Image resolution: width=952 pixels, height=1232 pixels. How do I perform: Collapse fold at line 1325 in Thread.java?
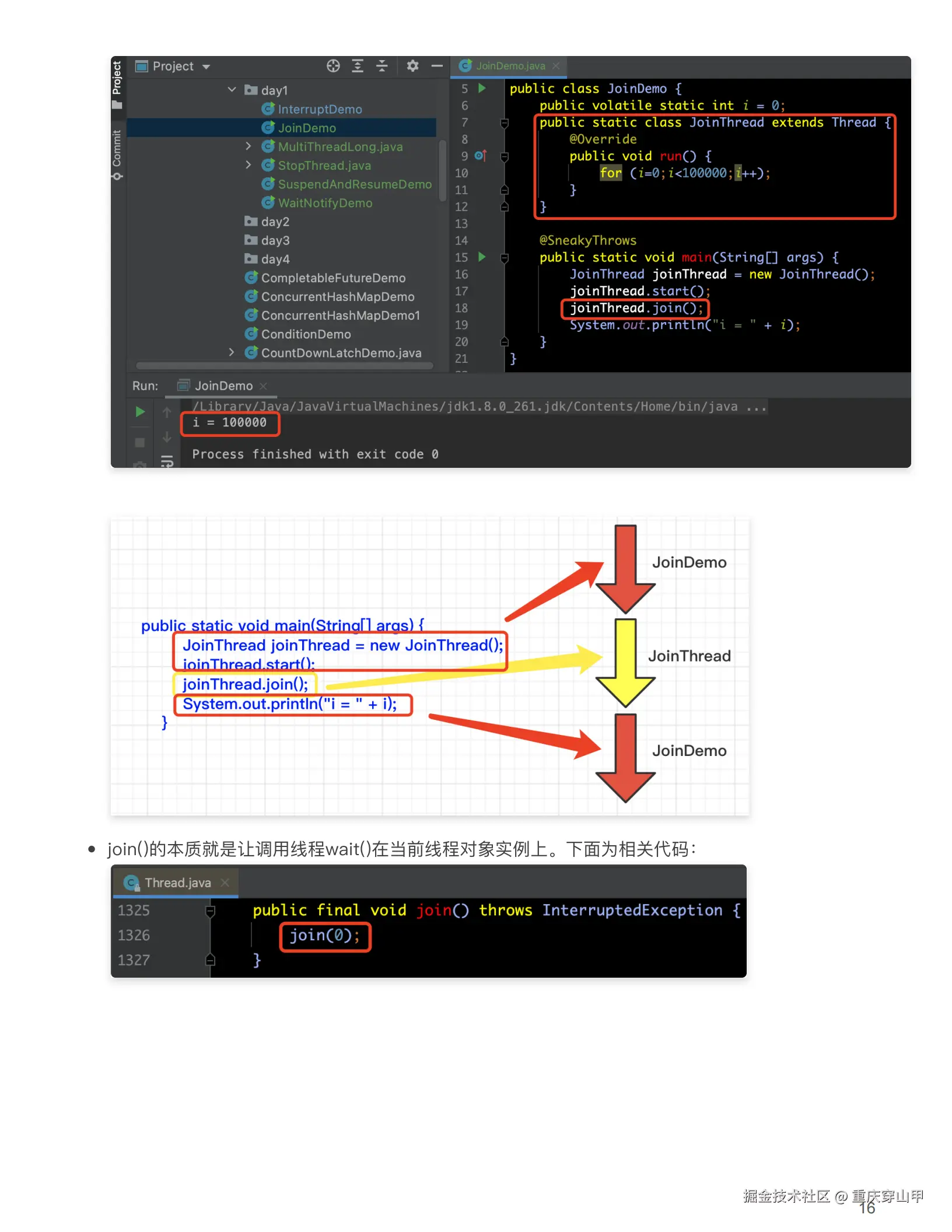pos(211,911)
